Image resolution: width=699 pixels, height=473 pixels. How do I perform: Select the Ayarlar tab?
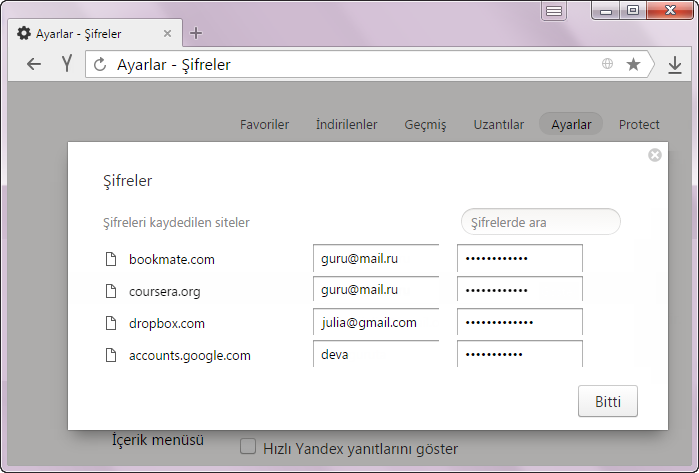571,124
